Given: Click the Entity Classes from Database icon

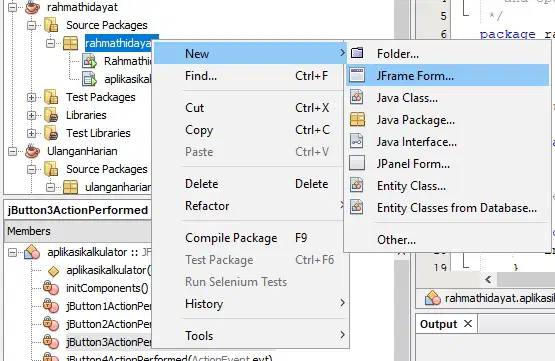Looking at the screenshot, I should 356,207.
